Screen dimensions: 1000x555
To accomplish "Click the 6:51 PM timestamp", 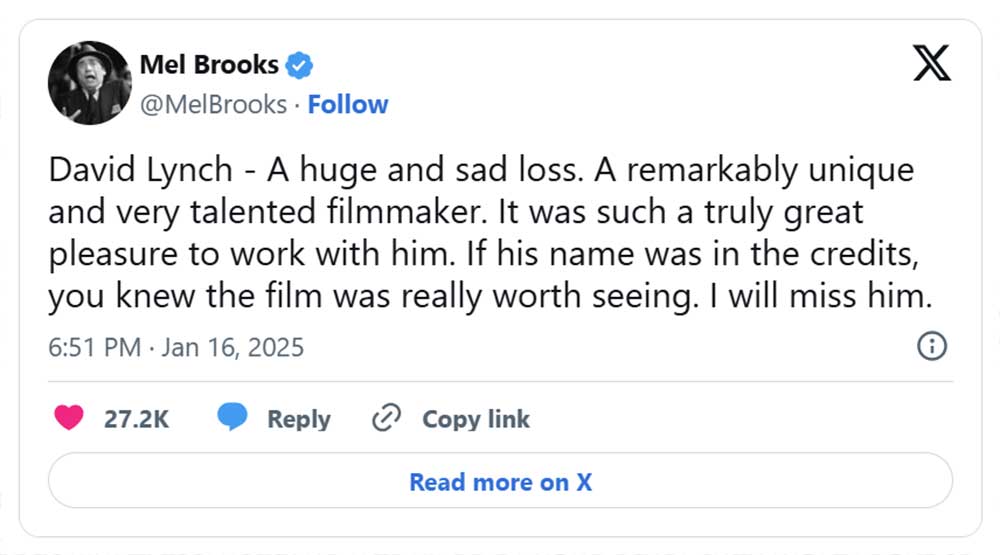I will [x=94, y=347].
